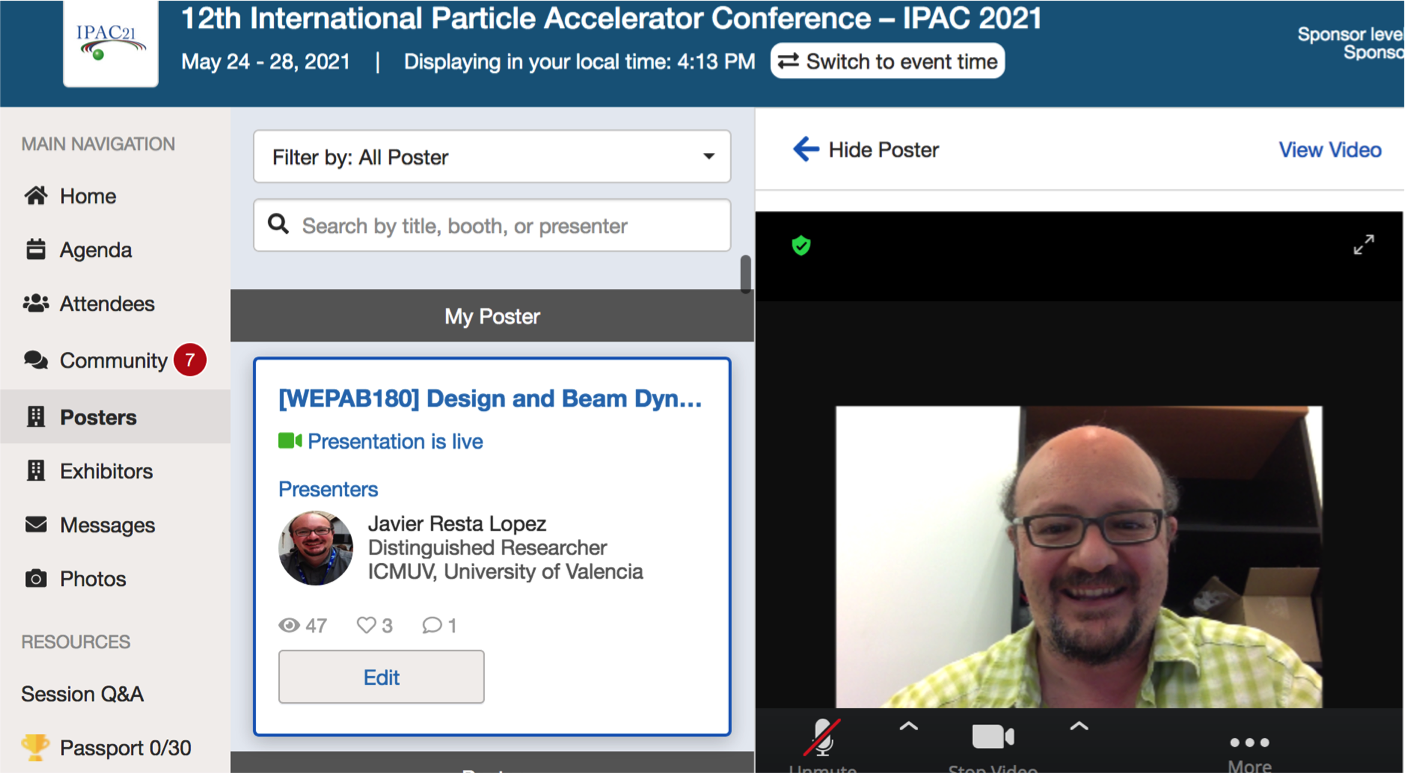Click the Presenters label
Screen dimensions: 1405x773
328,490
